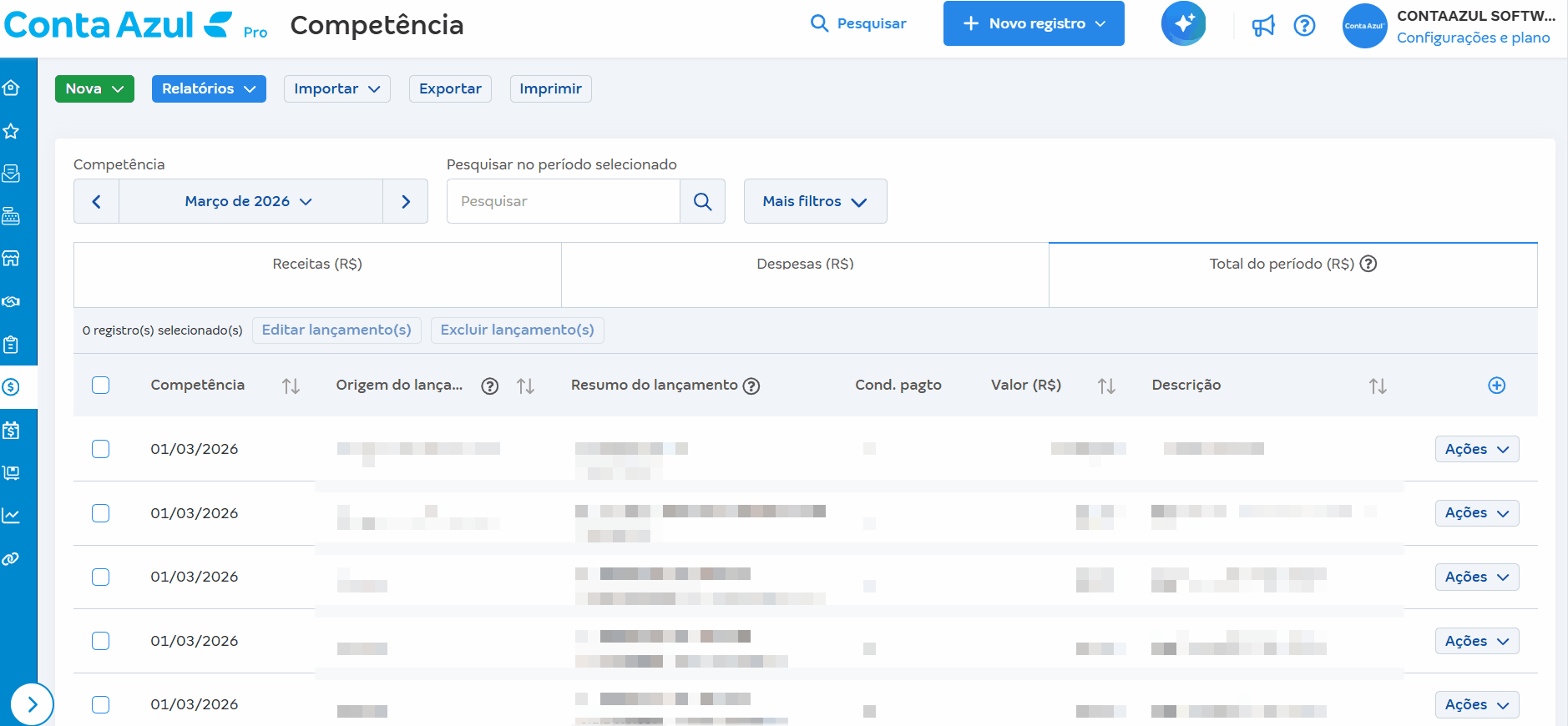Select the Total do período (R$) tab
1568x726 pixels.
[x=1293, y=275]
